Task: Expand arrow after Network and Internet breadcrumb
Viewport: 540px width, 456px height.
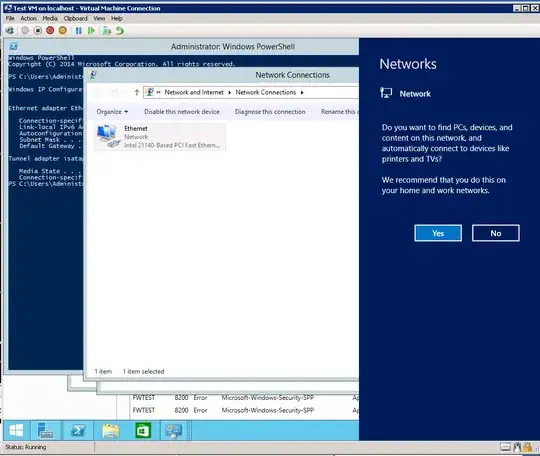Action: coord(229,92)
